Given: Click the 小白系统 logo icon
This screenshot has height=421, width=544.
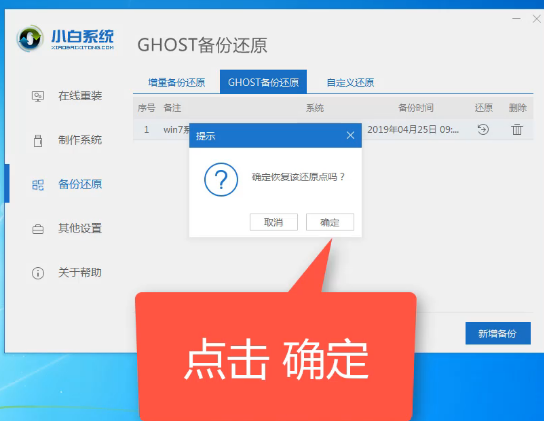Looking at the screenshot, I should point(30,38).
